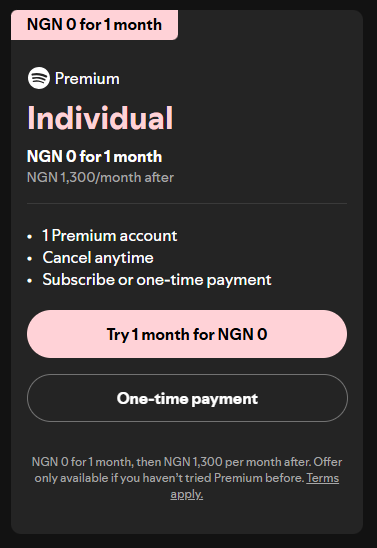Click the Cancel anytime feature text

click(x=98, y=258)
